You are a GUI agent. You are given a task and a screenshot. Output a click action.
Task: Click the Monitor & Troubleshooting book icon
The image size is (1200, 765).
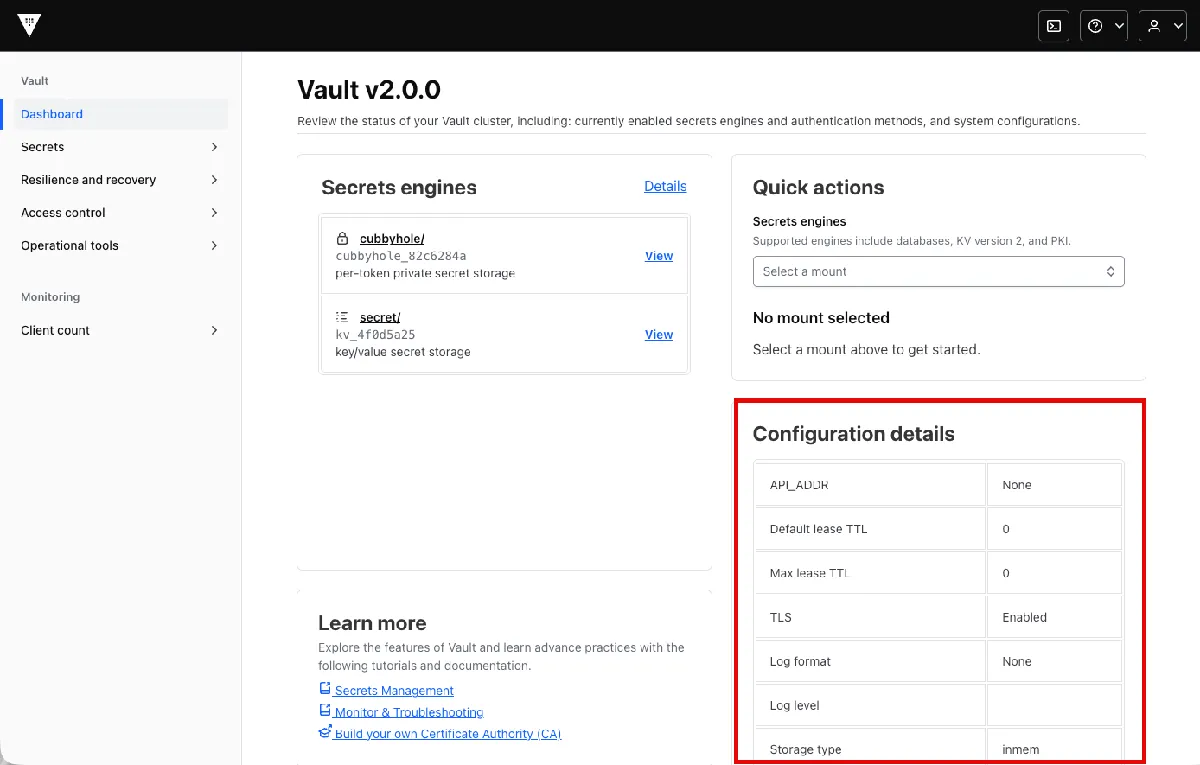point(325,711)
